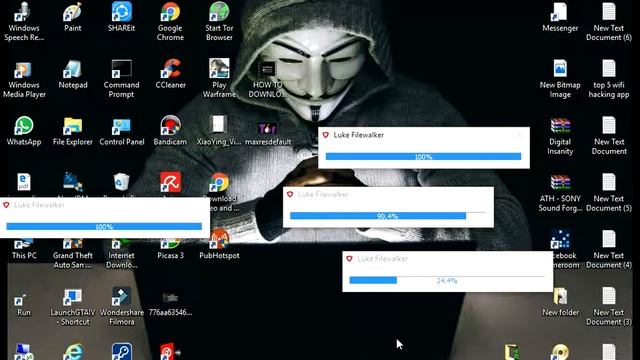Select the 776aa63546... file icon
Screen dimensions: 640x360
pos(170,304)
